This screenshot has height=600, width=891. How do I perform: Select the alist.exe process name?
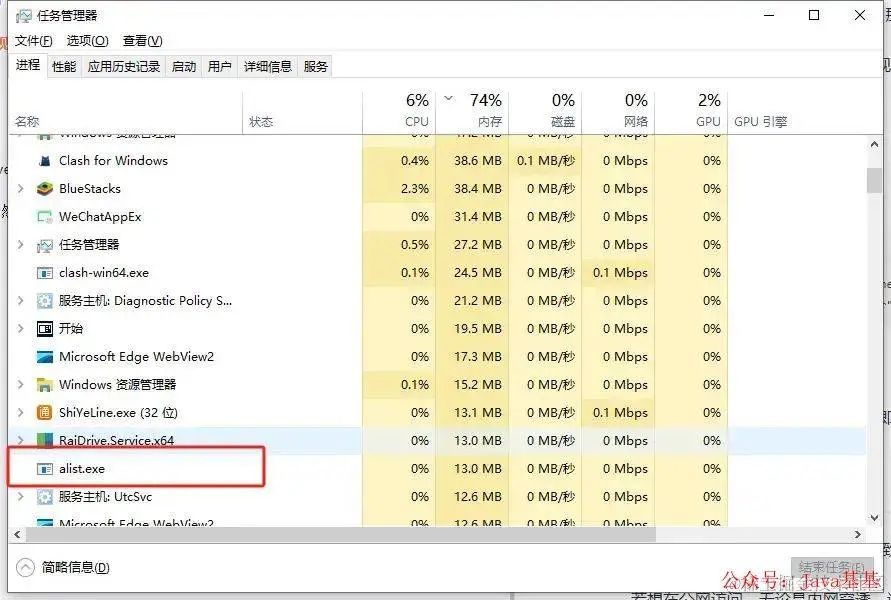[x=82, y=469]
